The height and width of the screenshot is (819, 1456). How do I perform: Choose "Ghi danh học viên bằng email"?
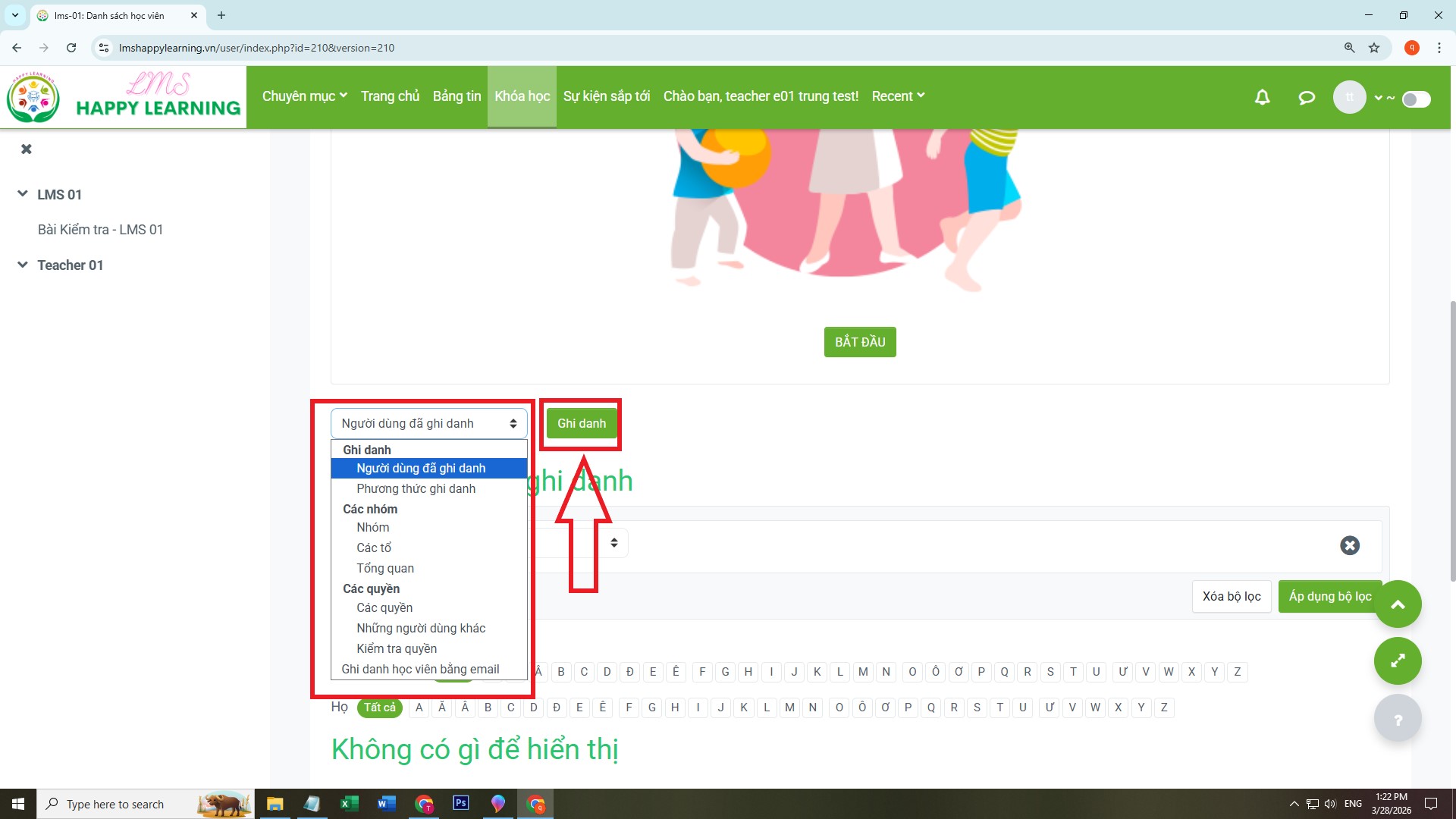420,669
